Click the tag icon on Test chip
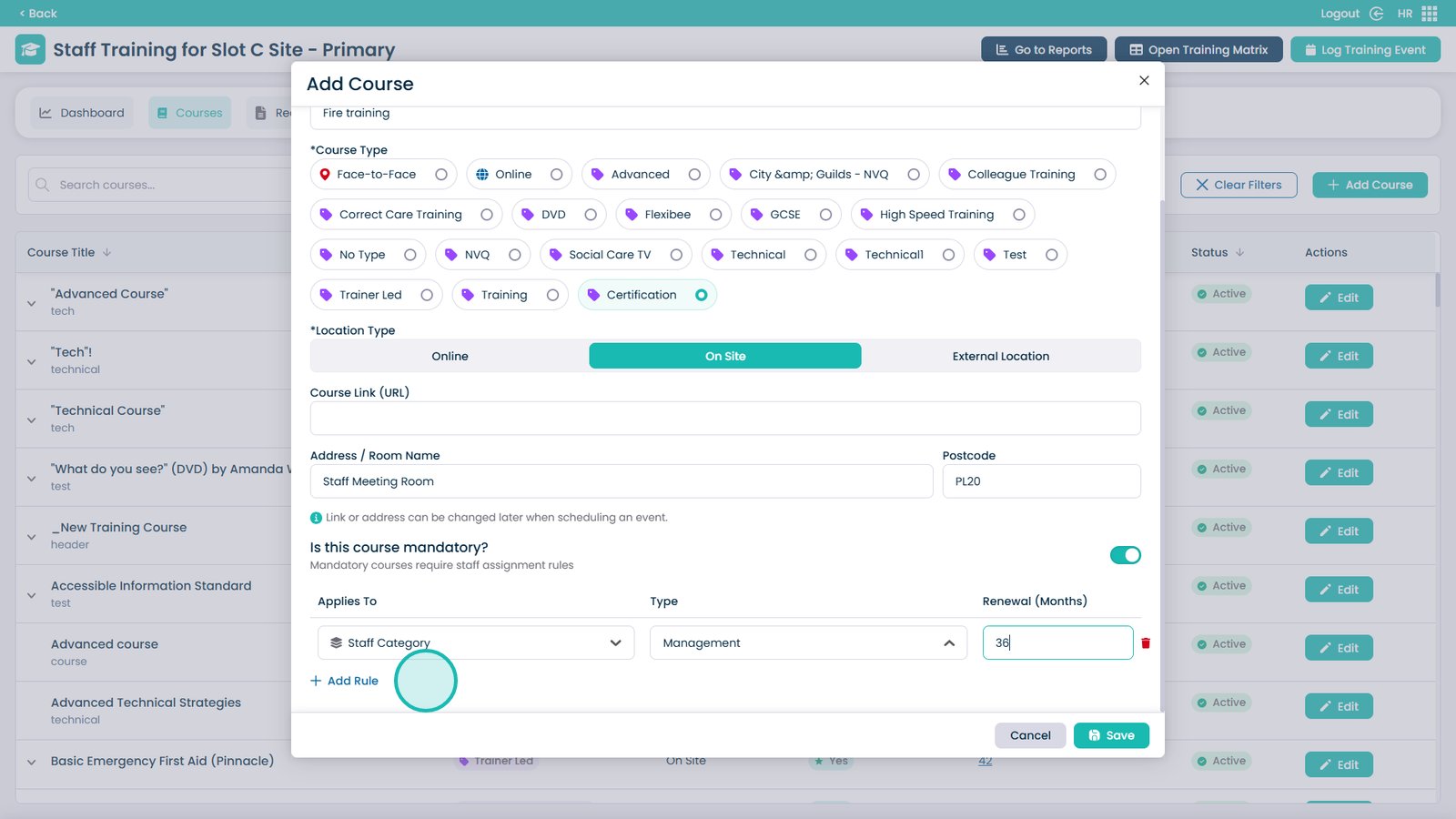1456x819 pixels. (989, 255)
